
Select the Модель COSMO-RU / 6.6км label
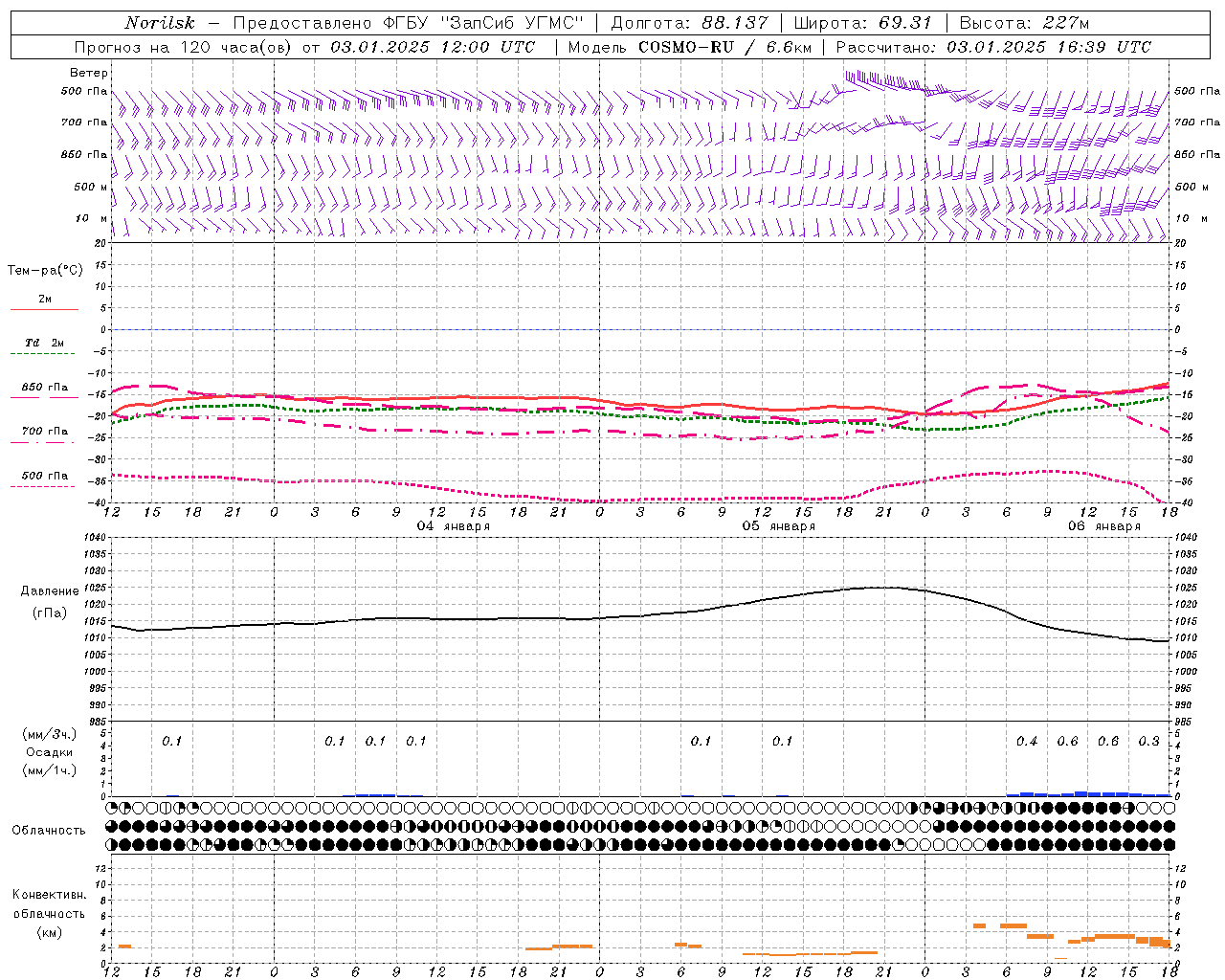689,47
